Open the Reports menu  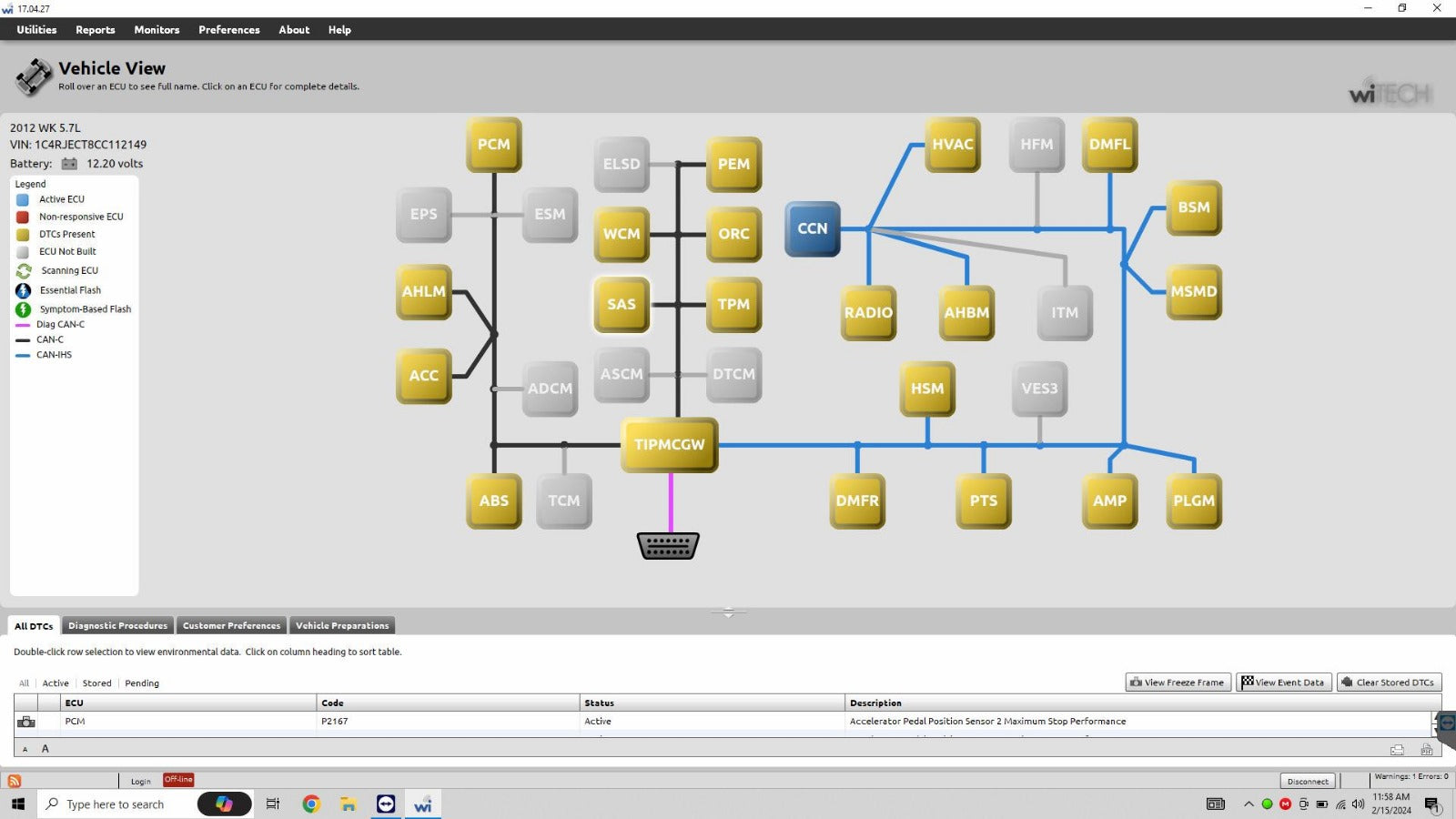click(96, 30)
